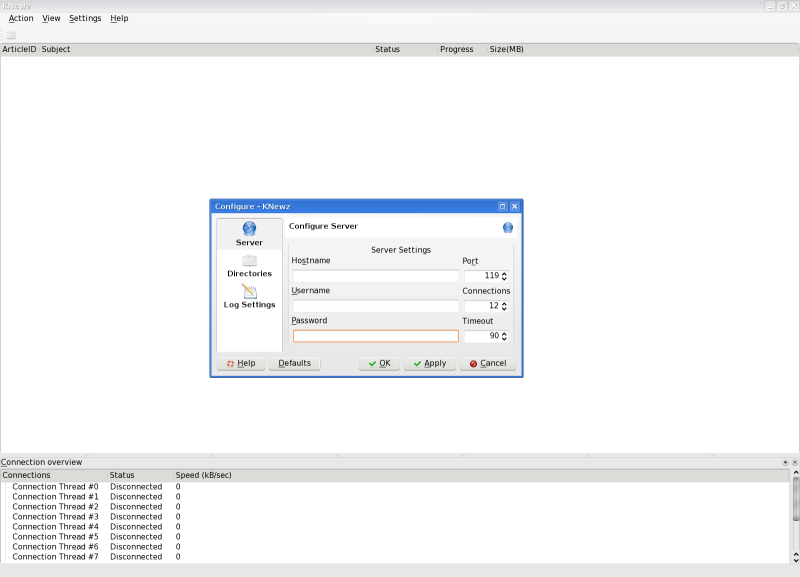Click the main window toolbar icon

(x=11, y=35)
